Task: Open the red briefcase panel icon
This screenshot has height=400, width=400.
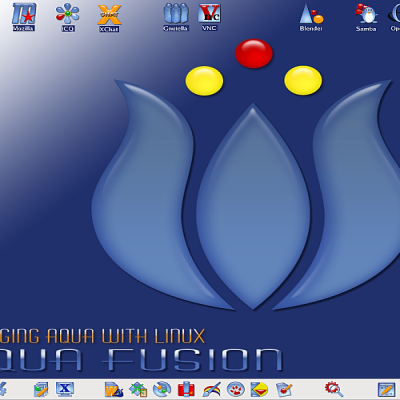Action: pos(186,389)
